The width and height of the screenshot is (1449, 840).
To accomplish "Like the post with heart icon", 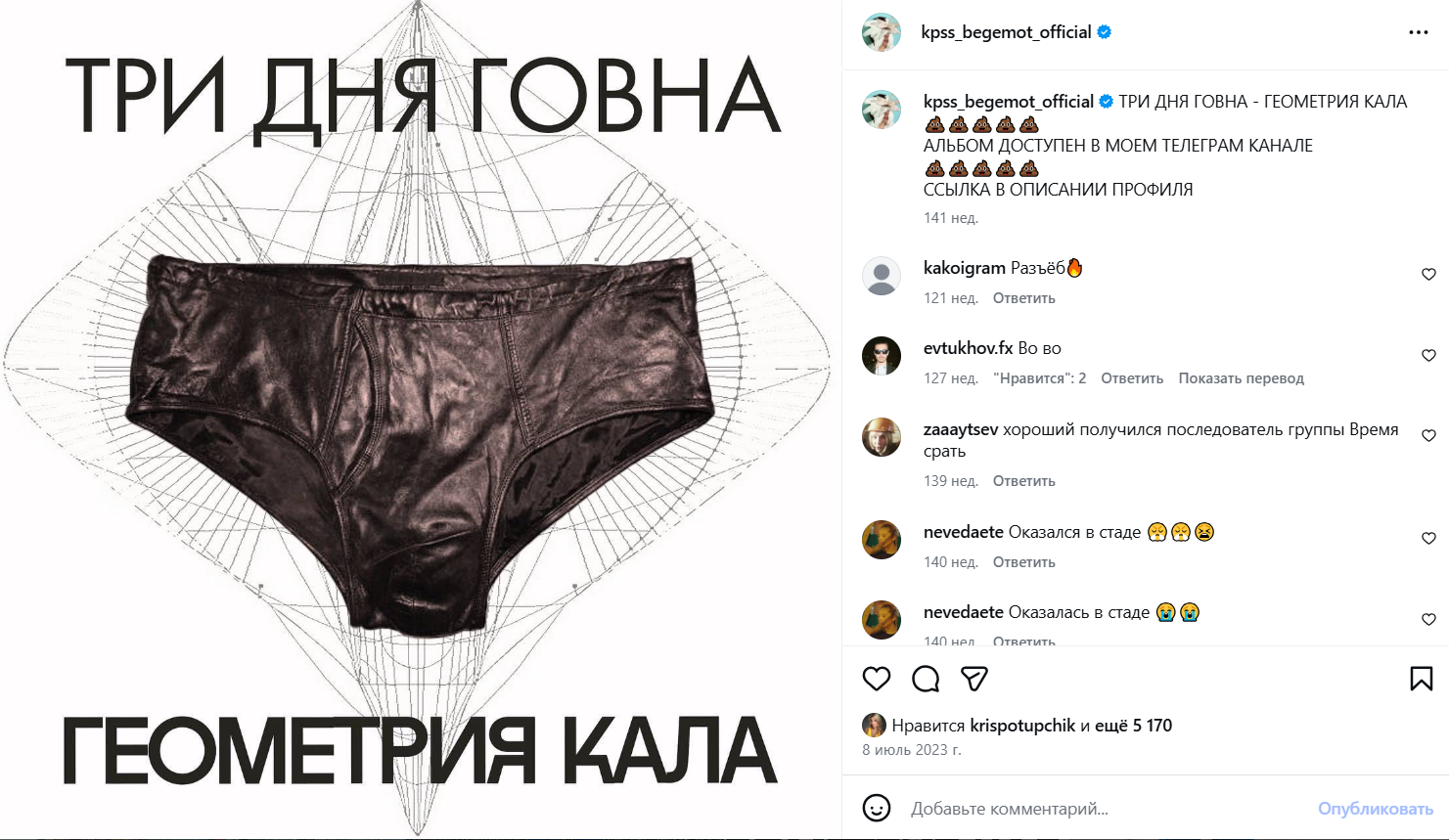I will click(x=877, y=679).
